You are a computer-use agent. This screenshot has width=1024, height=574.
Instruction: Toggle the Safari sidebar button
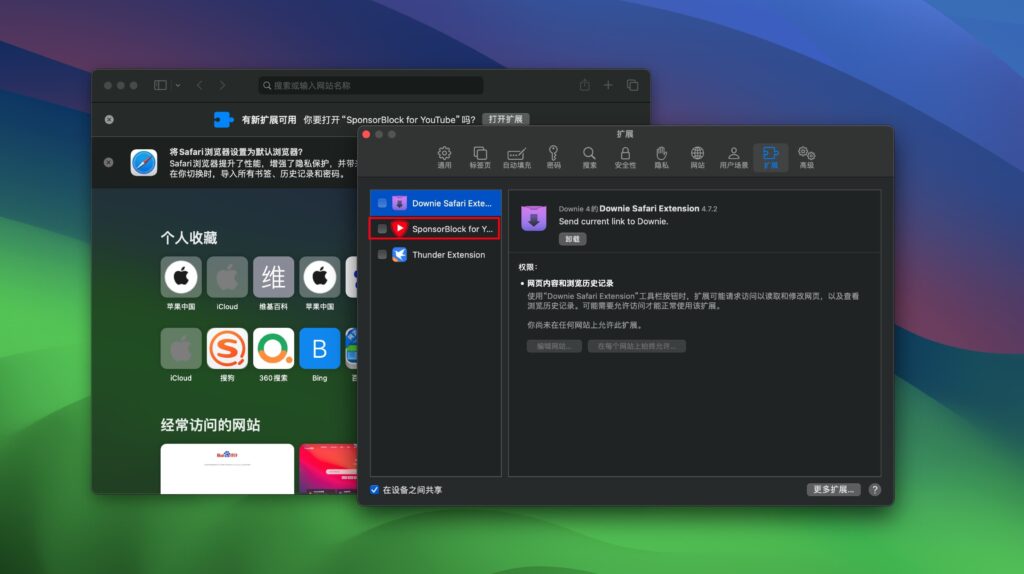pos(160,86)
